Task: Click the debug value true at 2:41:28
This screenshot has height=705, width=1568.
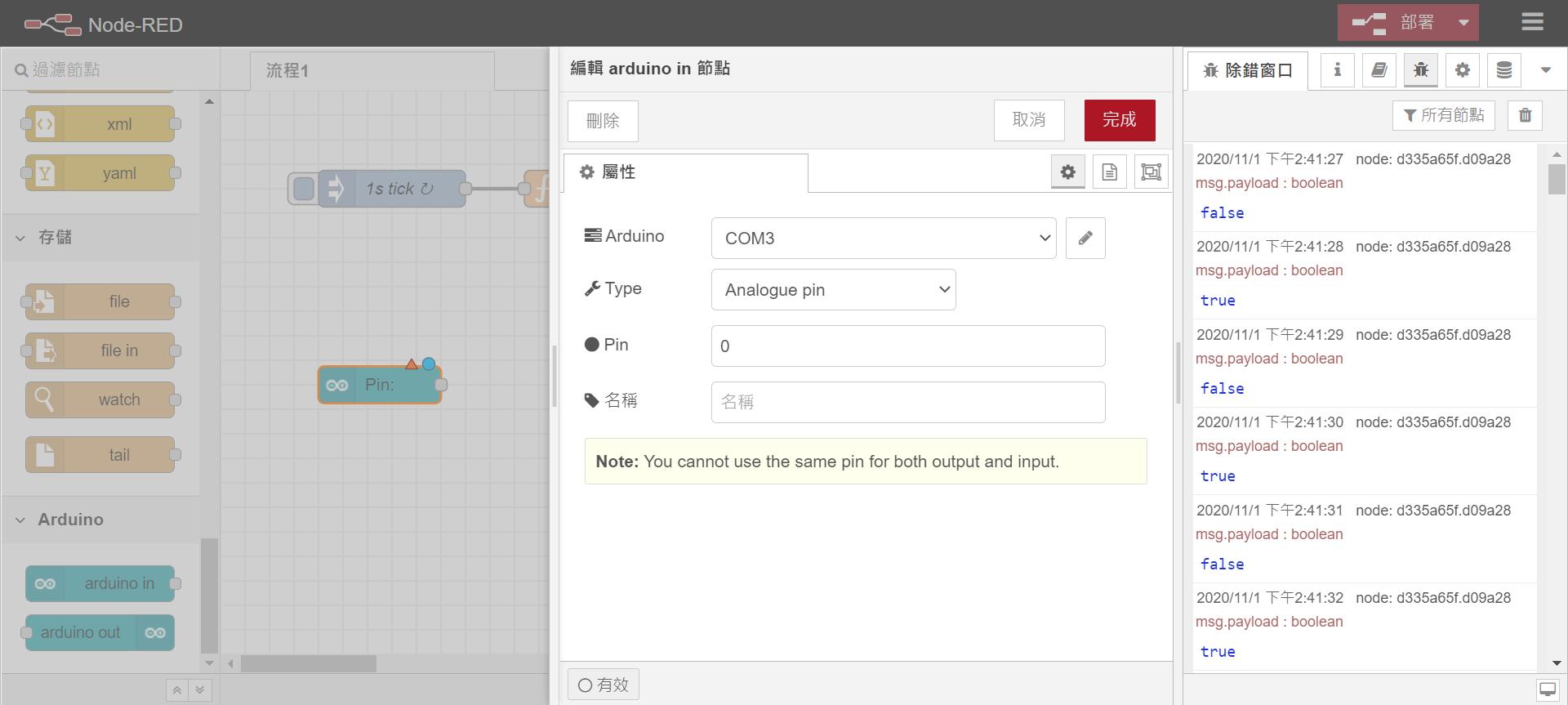Action: pos(1218,301)
